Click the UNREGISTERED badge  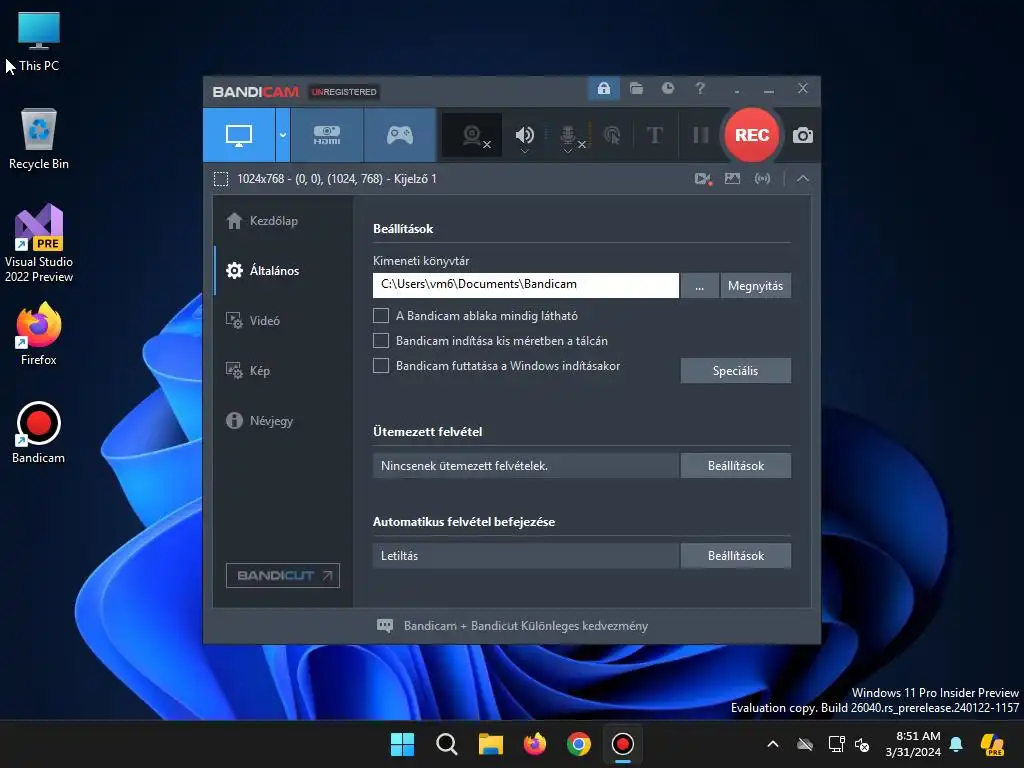click(x=344, y=91)
